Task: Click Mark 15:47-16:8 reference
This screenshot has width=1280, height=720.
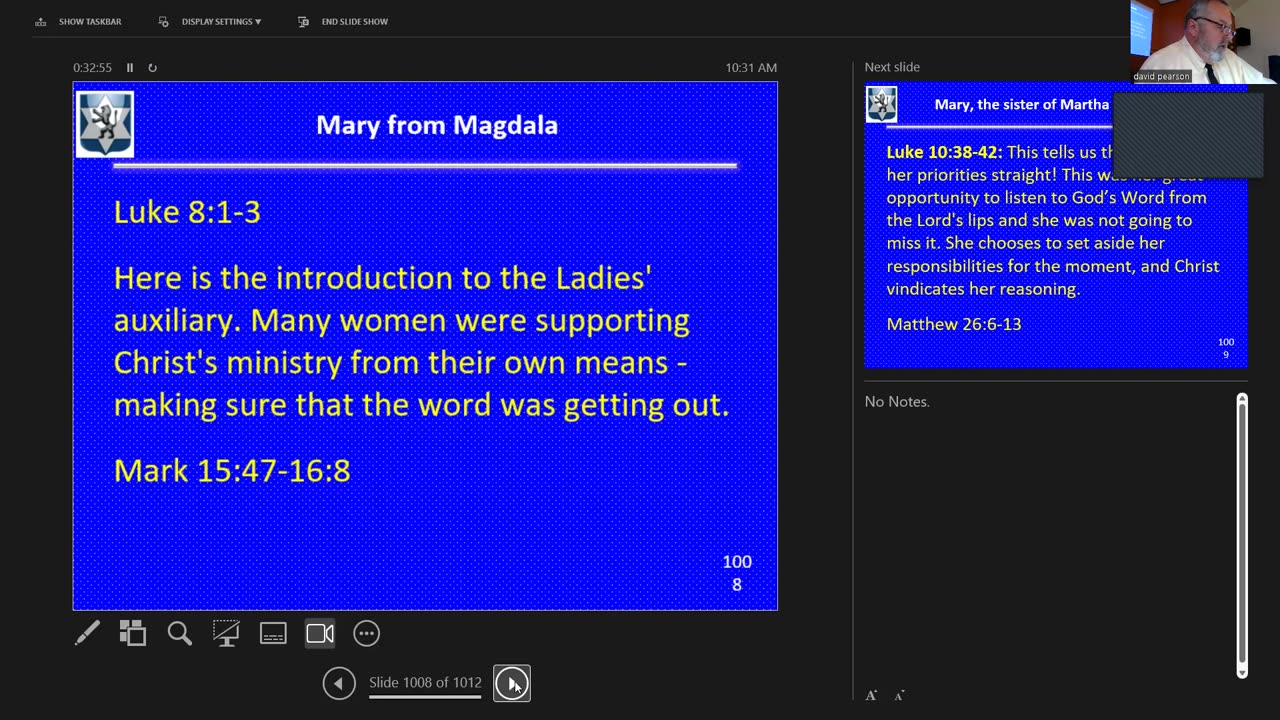Action: tap(232, 470)
